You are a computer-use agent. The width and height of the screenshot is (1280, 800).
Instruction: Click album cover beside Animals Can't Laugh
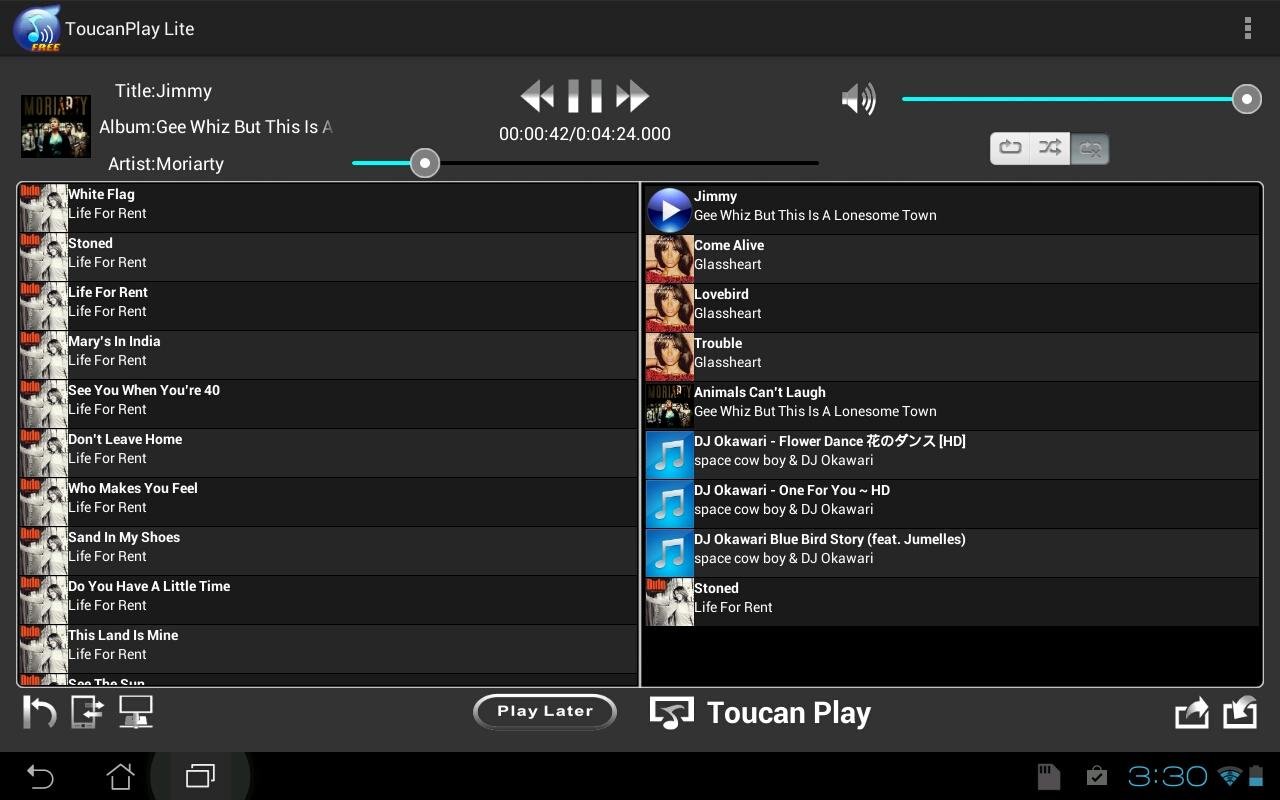(x=669, y=406)
